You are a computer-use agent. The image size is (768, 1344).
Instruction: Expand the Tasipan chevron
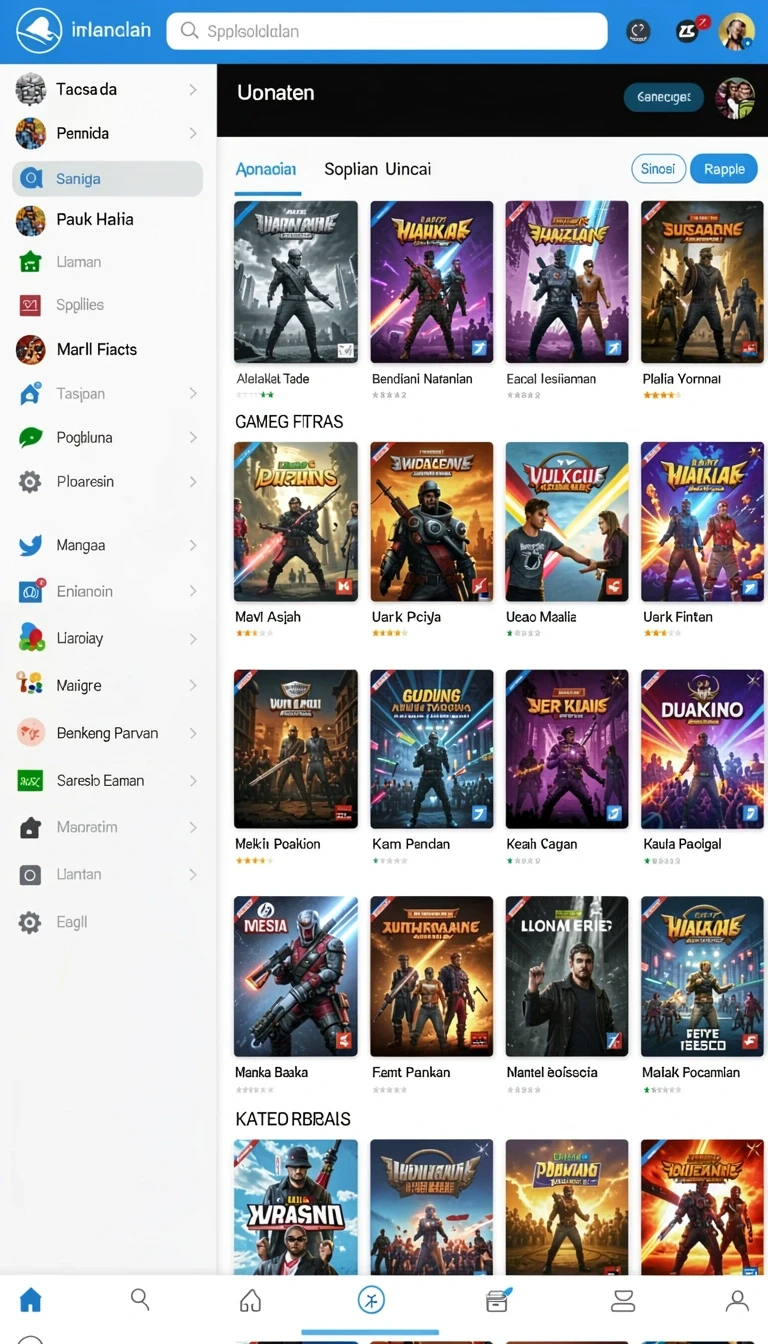click(192, 394)
